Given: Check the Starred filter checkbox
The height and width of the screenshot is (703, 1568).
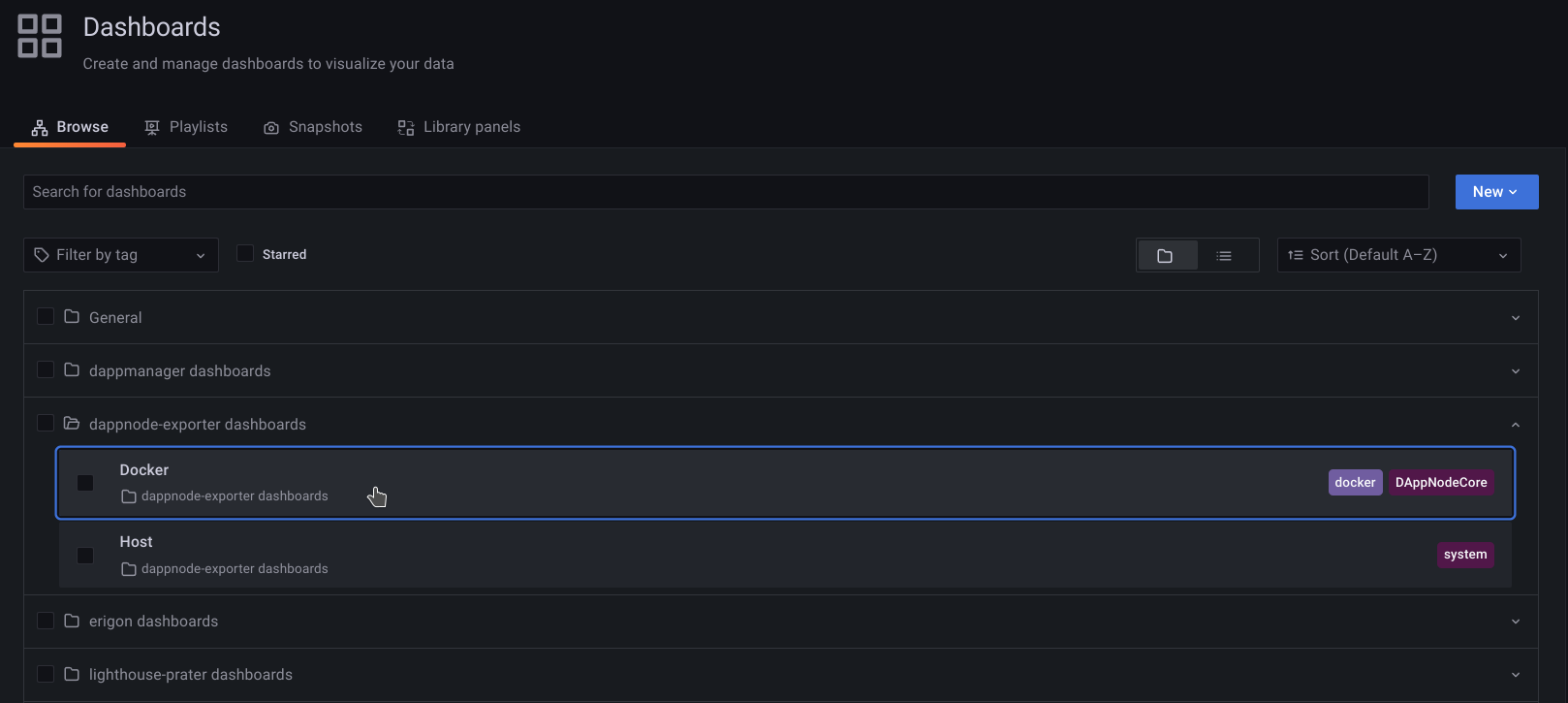Looking at the screenshot, I should (245, 253).
